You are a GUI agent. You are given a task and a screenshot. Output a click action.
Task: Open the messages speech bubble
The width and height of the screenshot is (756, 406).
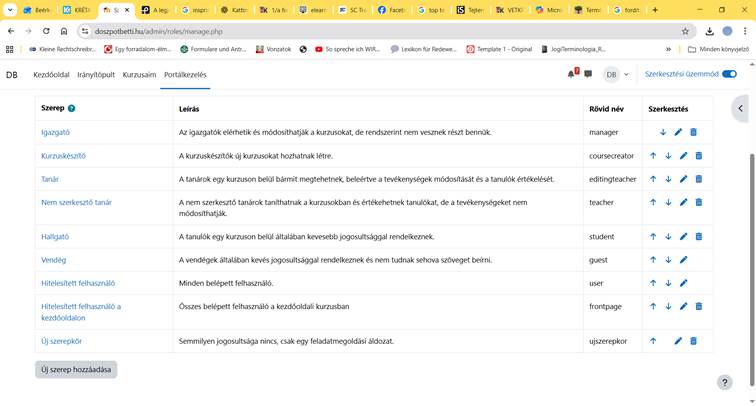(x=588, y=74)
